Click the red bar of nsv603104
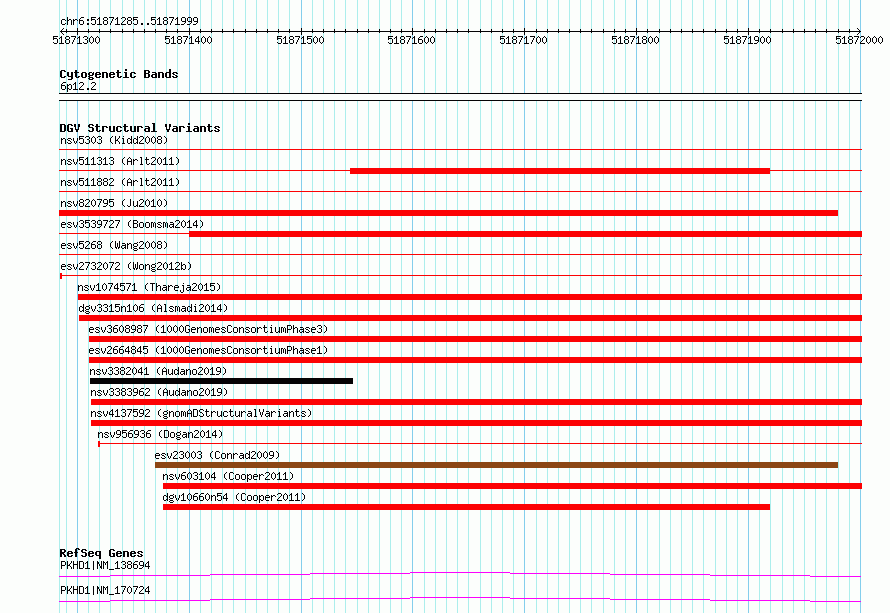Image resolution: width=890 pixels, height=613 pixels. (x=512, y=486)
